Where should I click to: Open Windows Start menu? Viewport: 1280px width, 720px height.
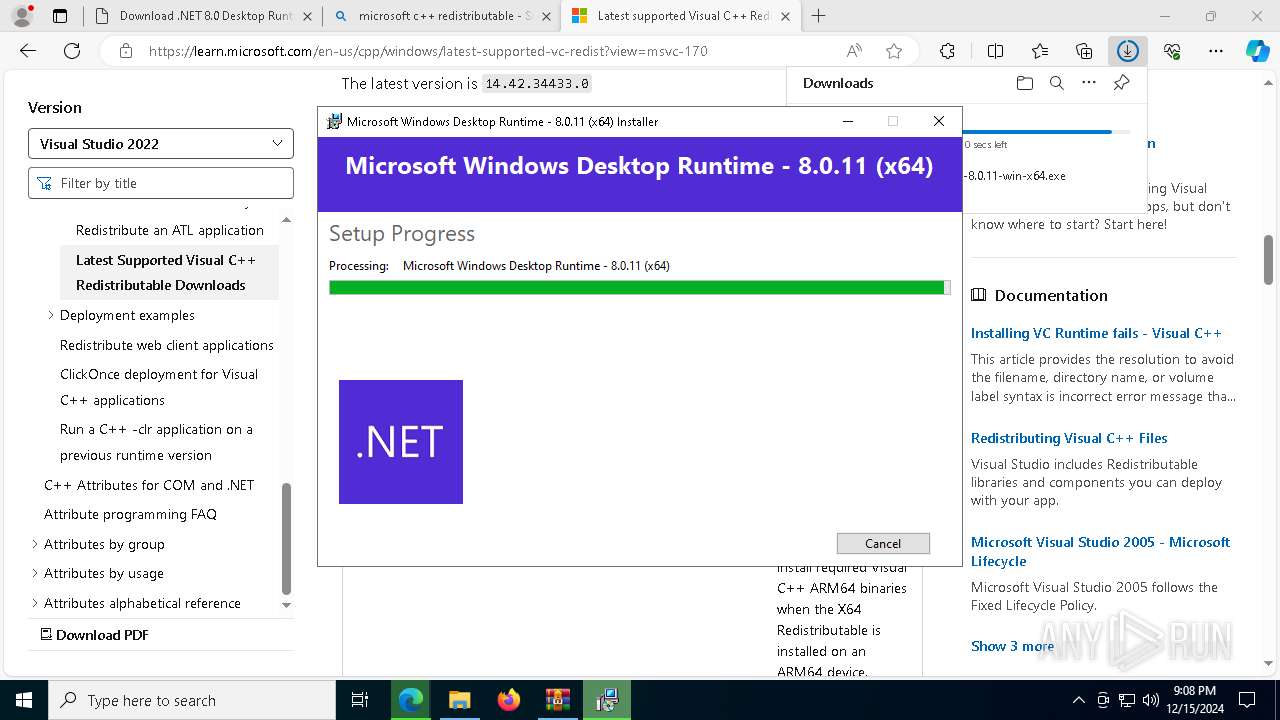click(x=23, y=700)
